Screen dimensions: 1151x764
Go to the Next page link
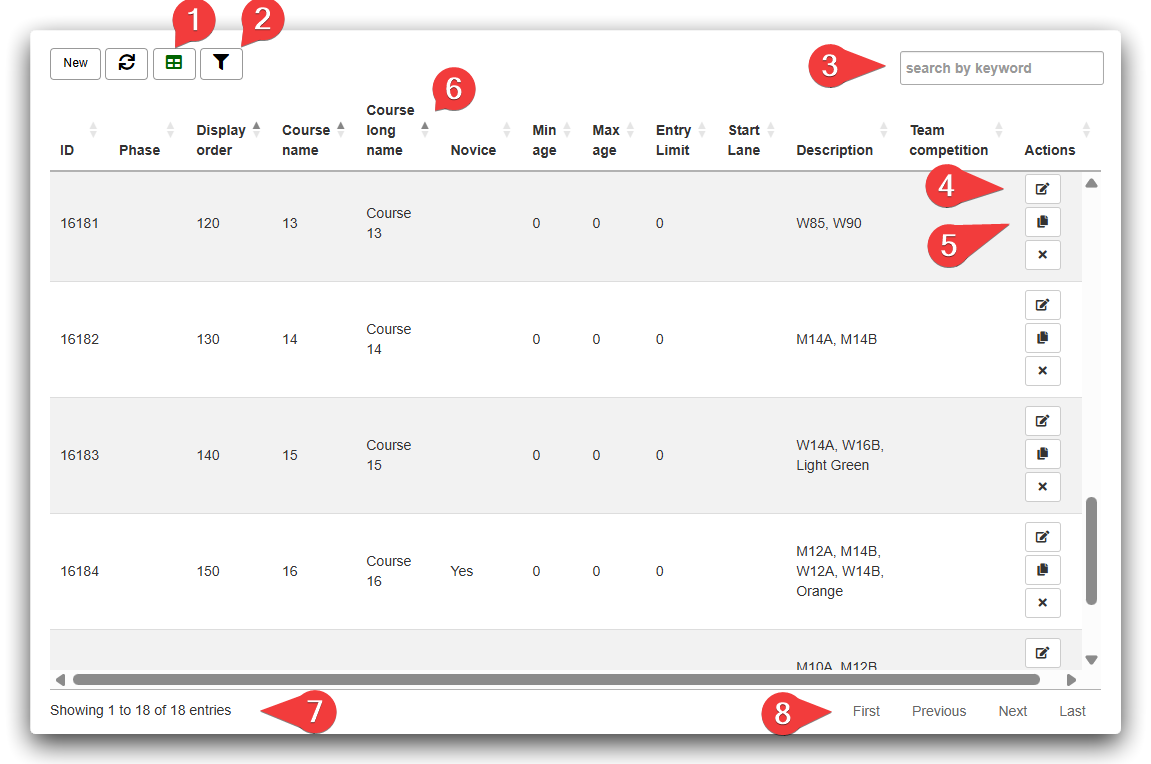1012,711
